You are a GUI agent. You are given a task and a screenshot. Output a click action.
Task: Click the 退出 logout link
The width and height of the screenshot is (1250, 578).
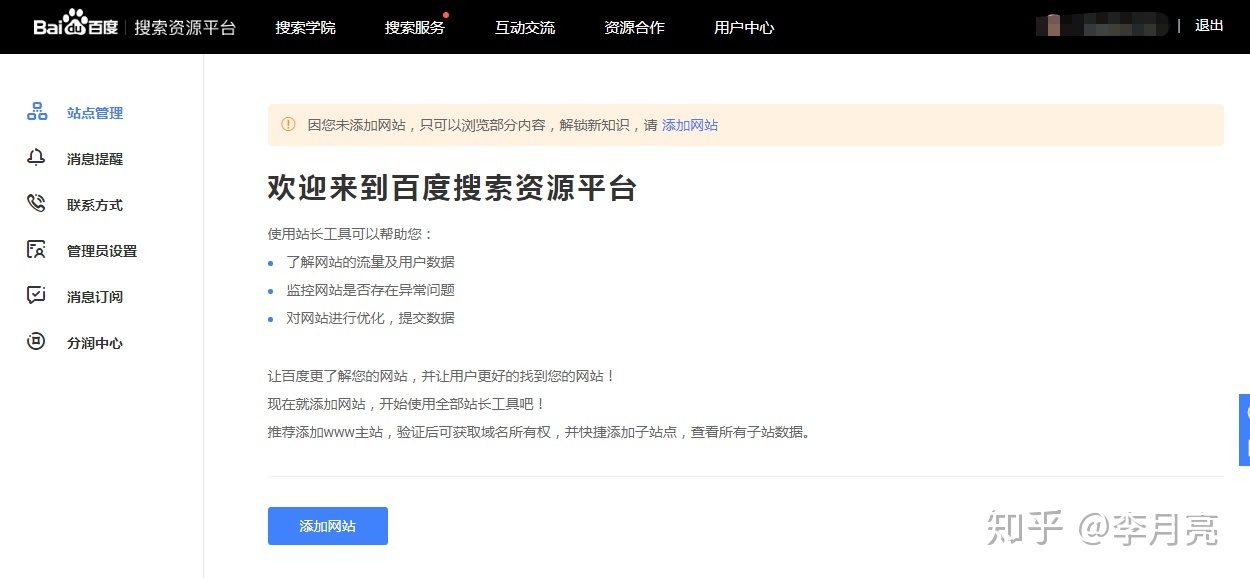(x=1209, y=26)
